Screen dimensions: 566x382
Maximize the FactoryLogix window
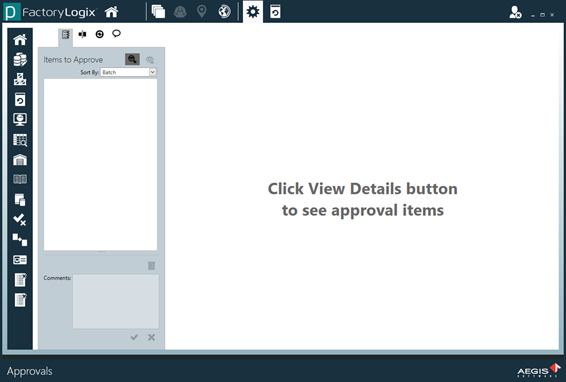[x=542, y=15]
